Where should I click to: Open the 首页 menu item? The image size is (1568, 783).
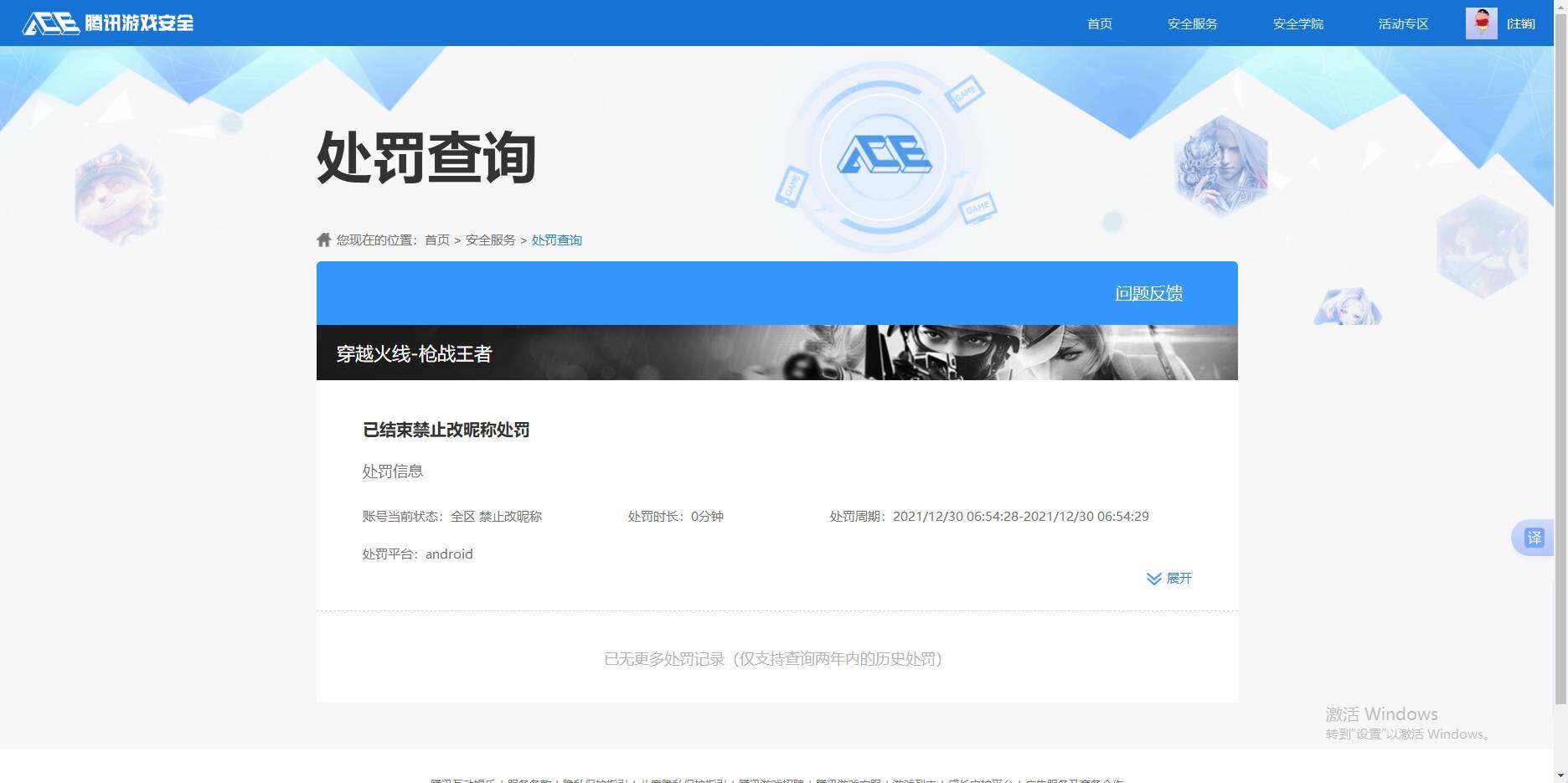click(x=1099, y=23)
